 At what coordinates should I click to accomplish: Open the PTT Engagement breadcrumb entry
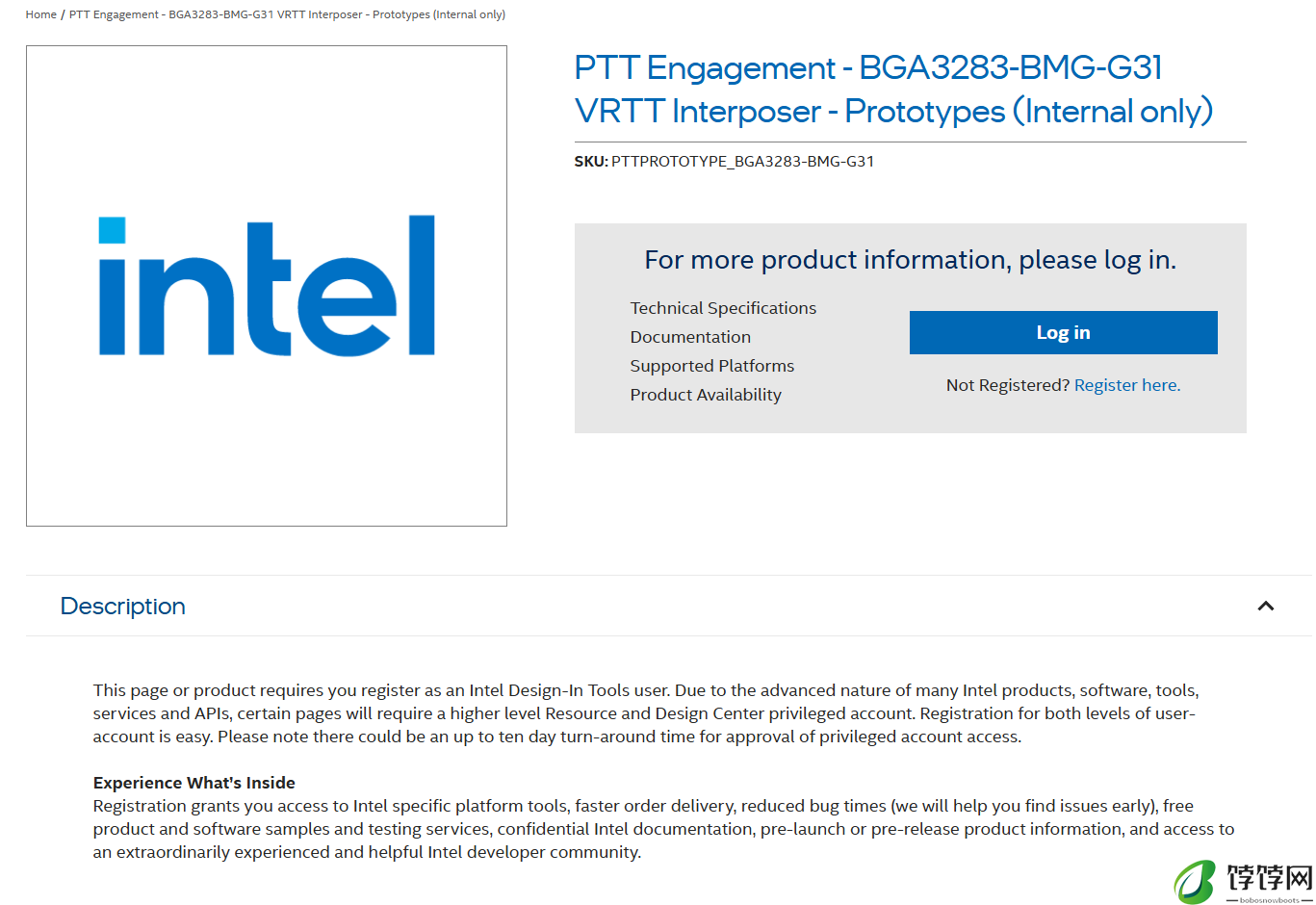coord(287,14)
